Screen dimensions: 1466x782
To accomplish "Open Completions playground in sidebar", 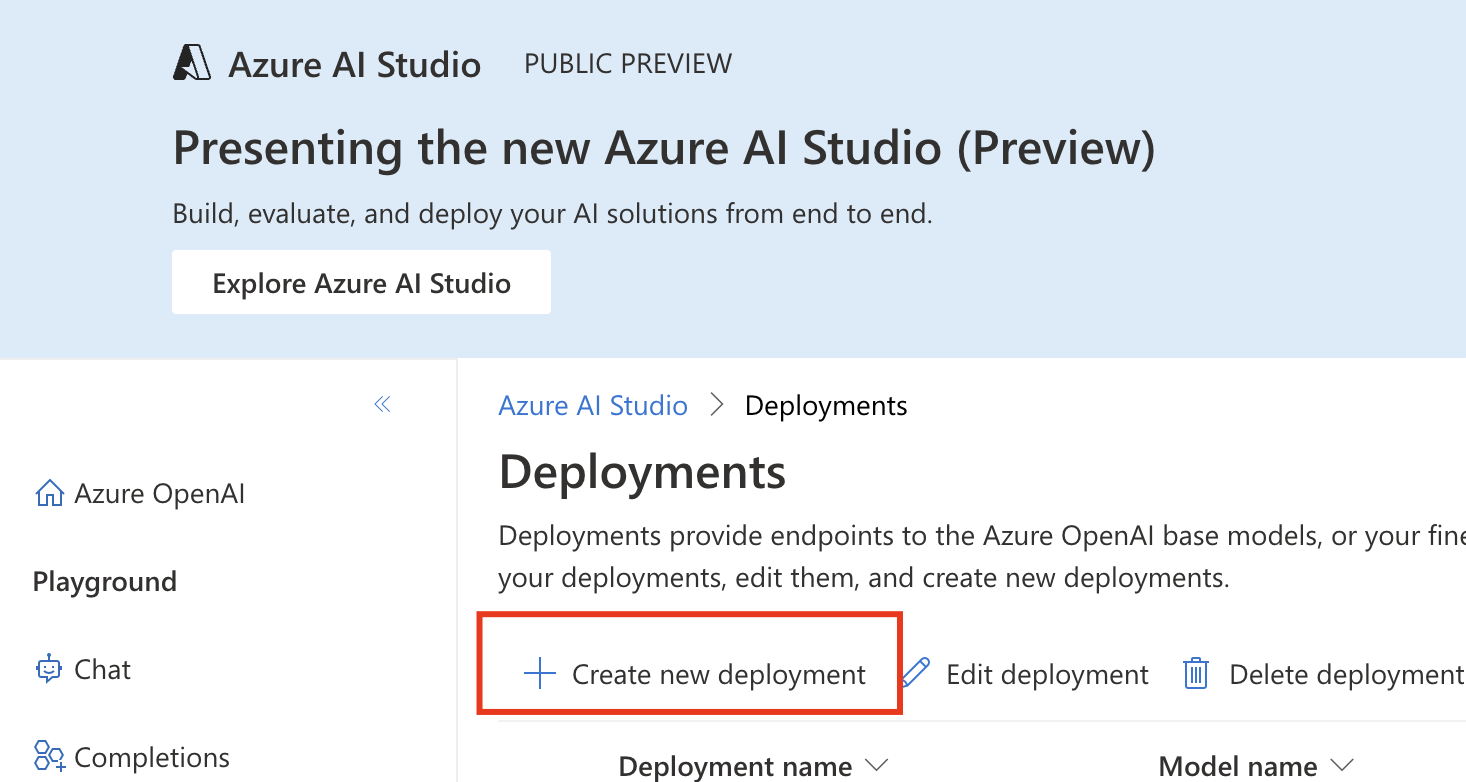I will pyautogui.click(x=132, y=757).
